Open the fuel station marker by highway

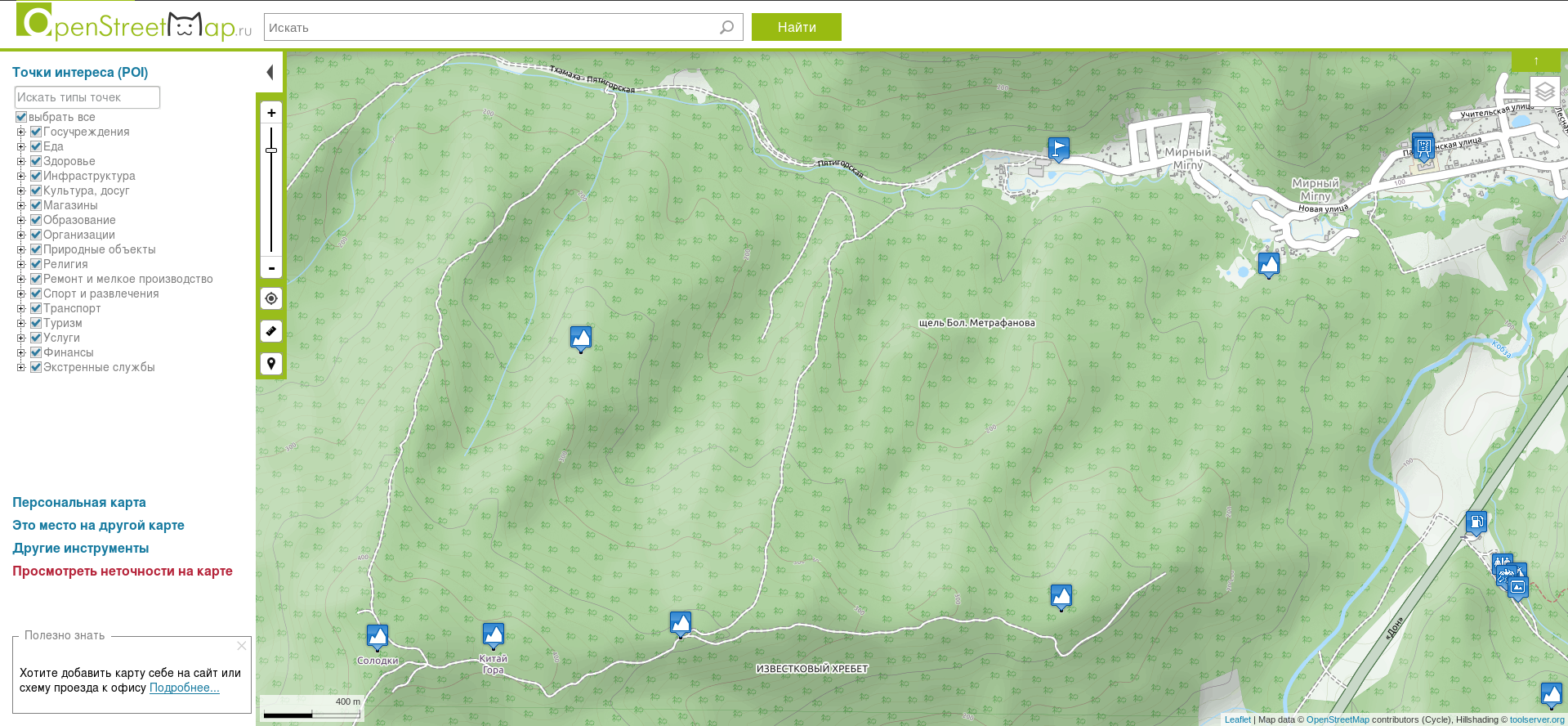[x=1476, y=522]
